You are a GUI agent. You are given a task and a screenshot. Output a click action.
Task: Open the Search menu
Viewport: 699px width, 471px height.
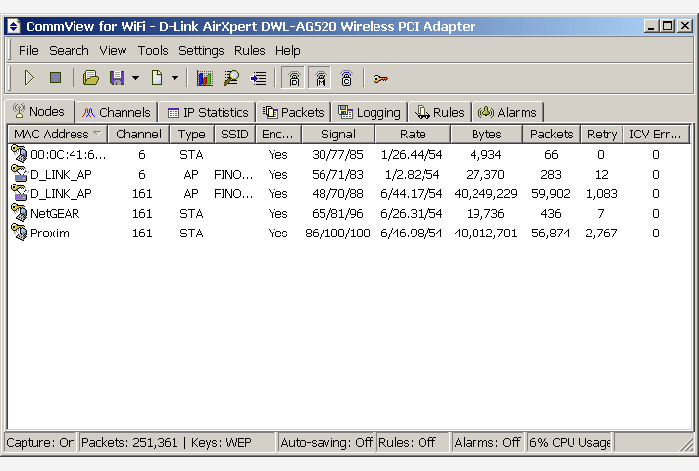coord(69,51)
